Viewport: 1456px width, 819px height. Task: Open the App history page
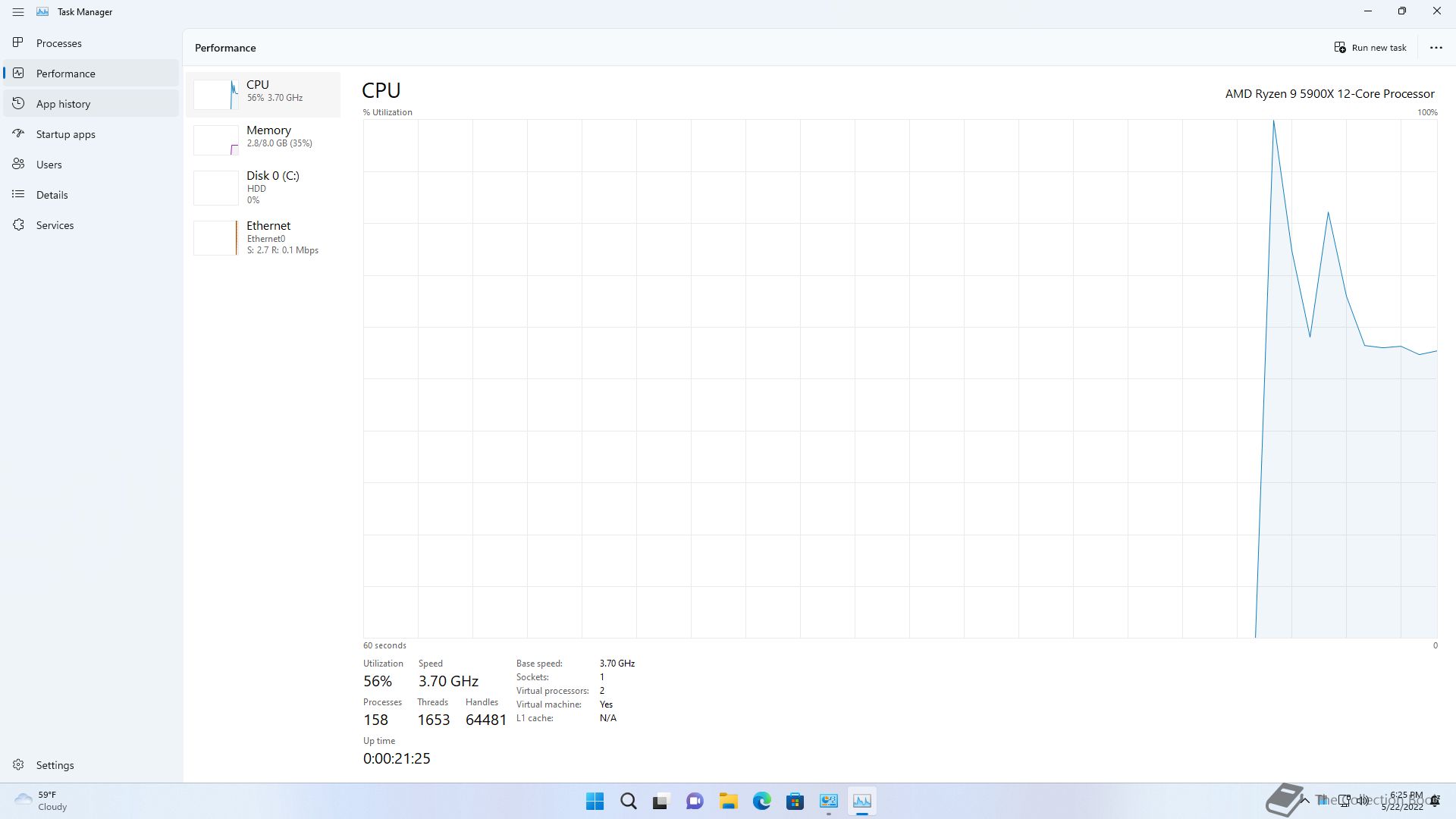(x=91, y=104)
